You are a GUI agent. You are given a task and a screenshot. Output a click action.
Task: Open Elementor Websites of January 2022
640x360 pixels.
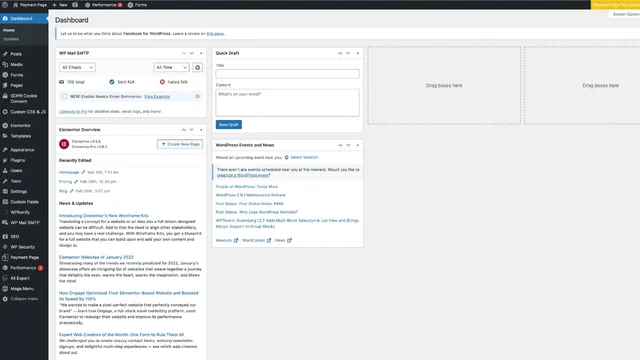pos(96,257)
